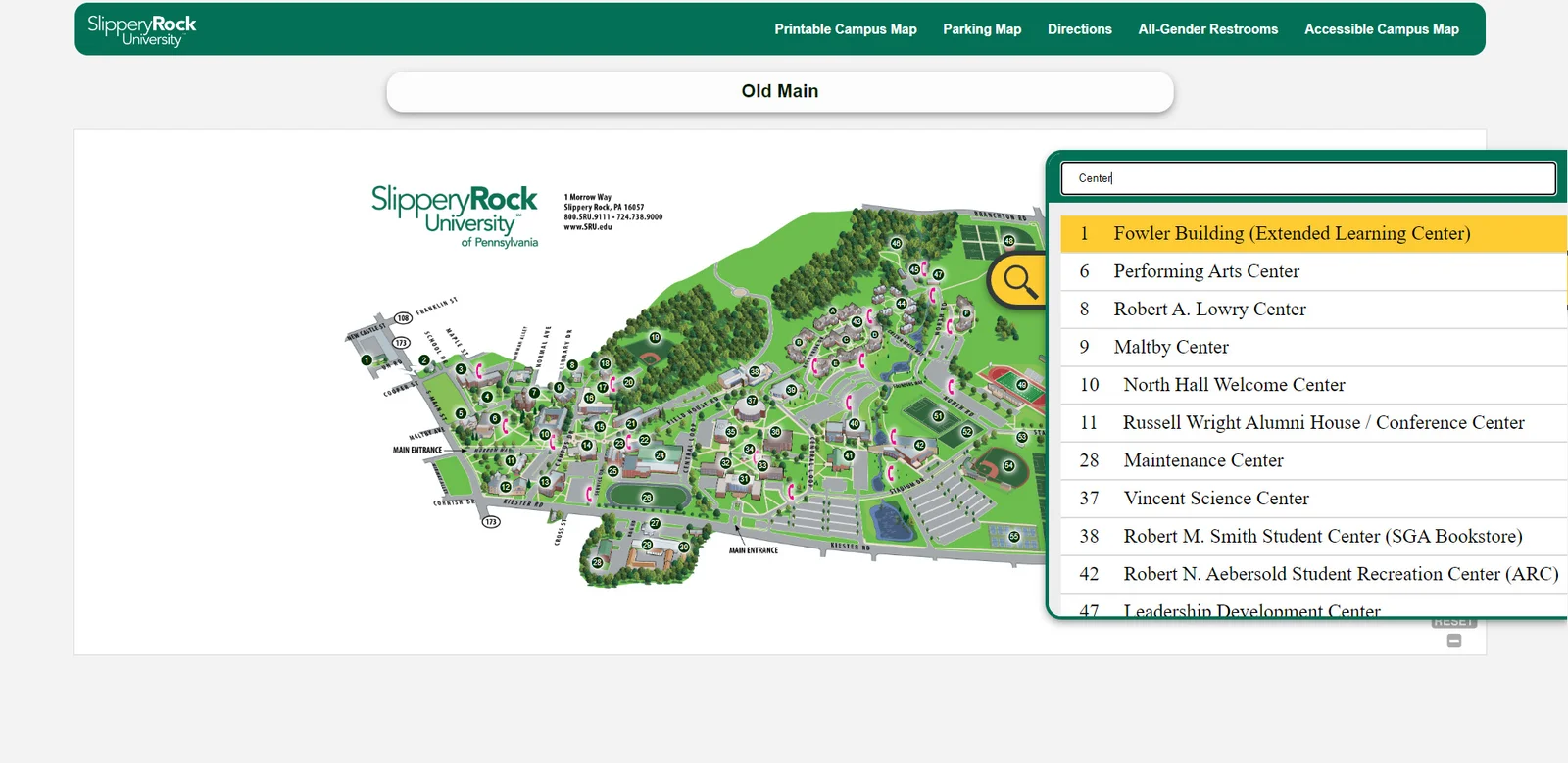This screenshot has width=1568, height=763.
Task: Go to Directions
Action: click(x=1080, y=29)
